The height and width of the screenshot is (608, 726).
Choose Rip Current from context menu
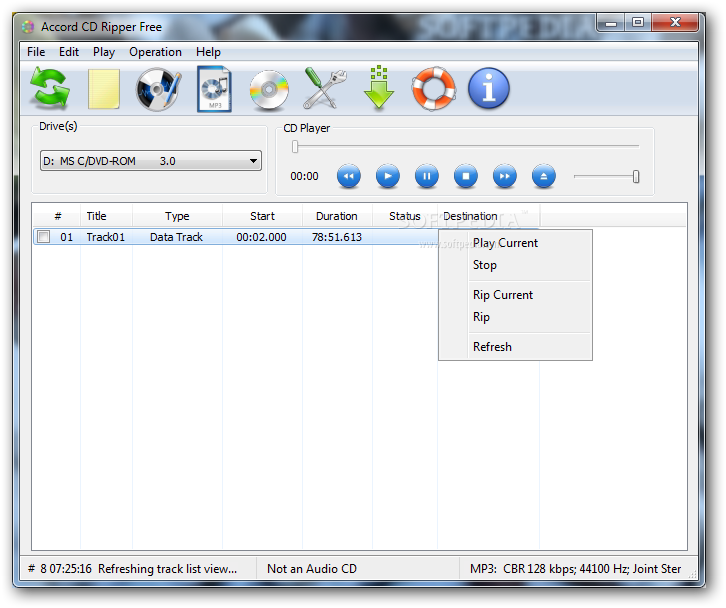(515, 295)
